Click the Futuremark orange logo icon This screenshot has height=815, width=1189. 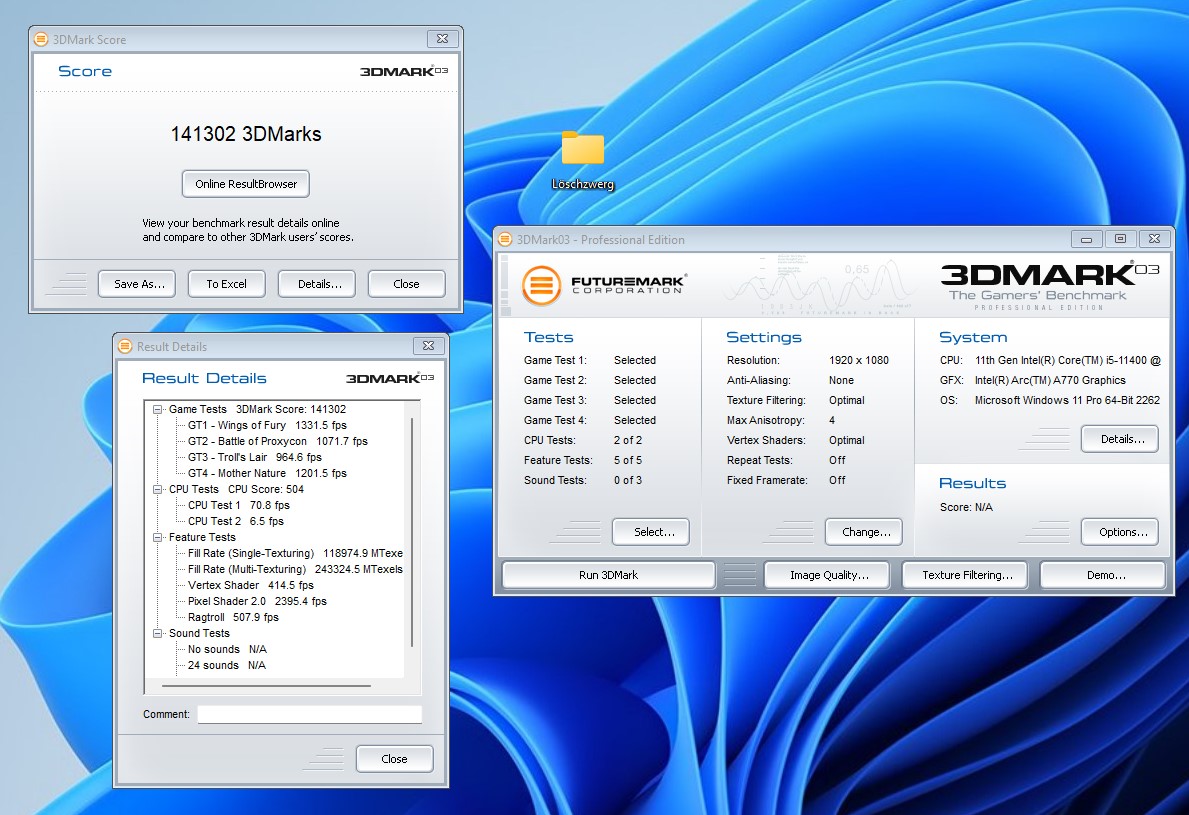pyautogui.click(x=541, y=285)
